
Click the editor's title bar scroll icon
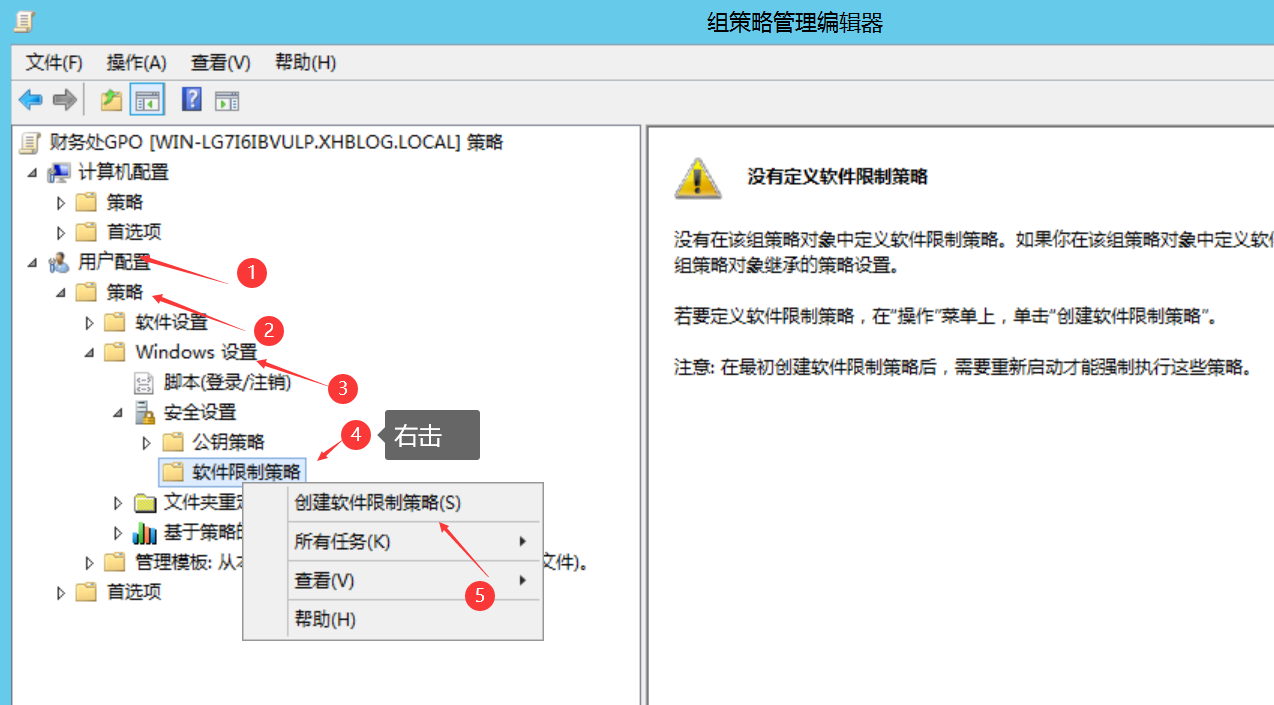[24, 20]
